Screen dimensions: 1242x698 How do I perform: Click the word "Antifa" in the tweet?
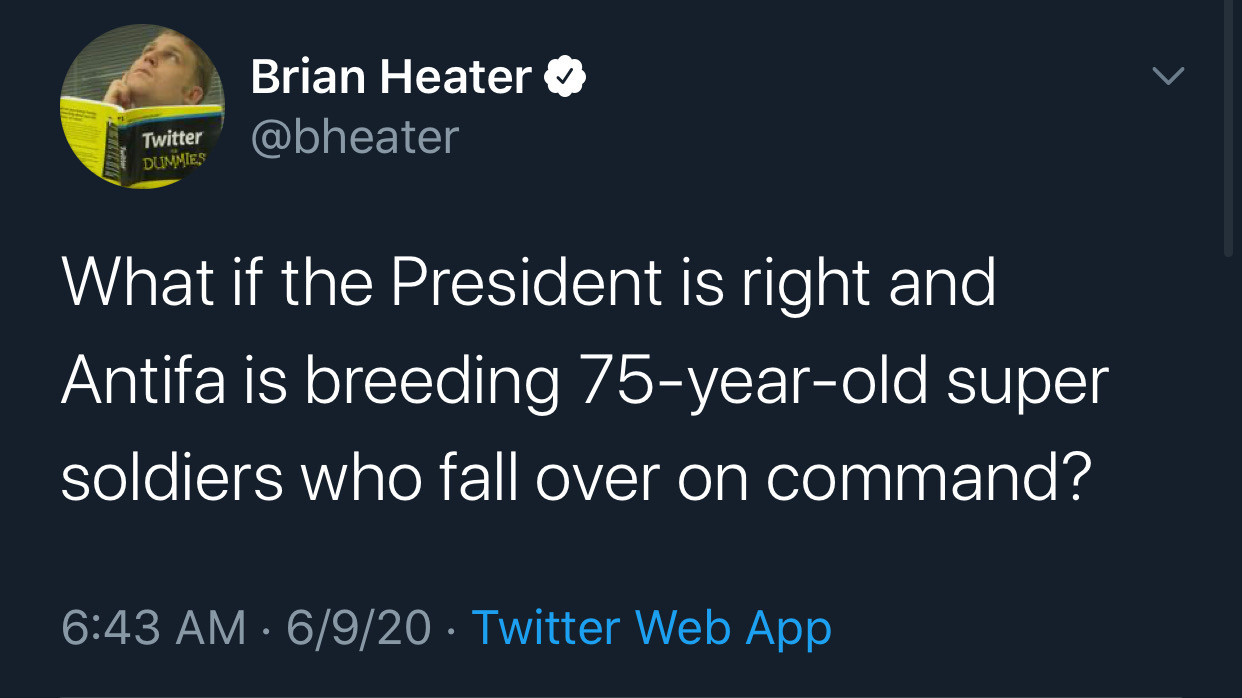(x=143, y=382)
